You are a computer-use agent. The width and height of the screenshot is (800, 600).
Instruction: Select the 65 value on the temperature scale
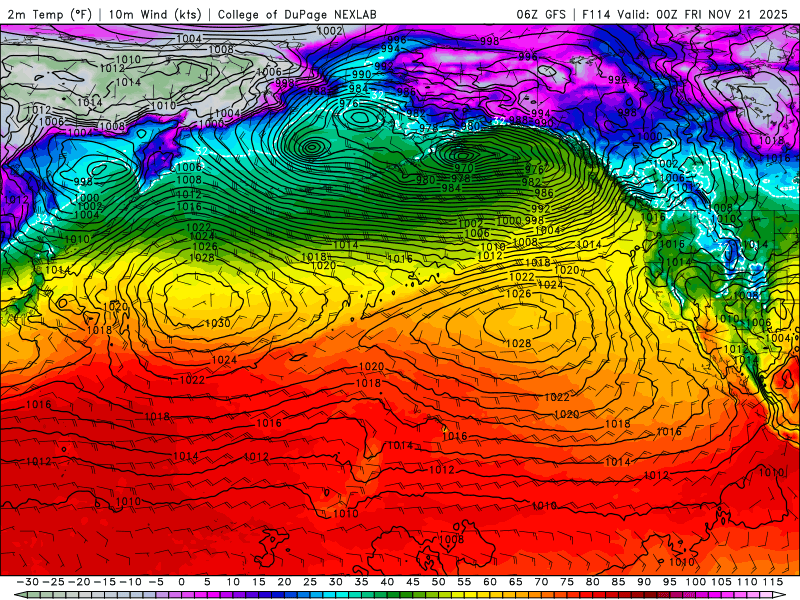coord(515,582)
